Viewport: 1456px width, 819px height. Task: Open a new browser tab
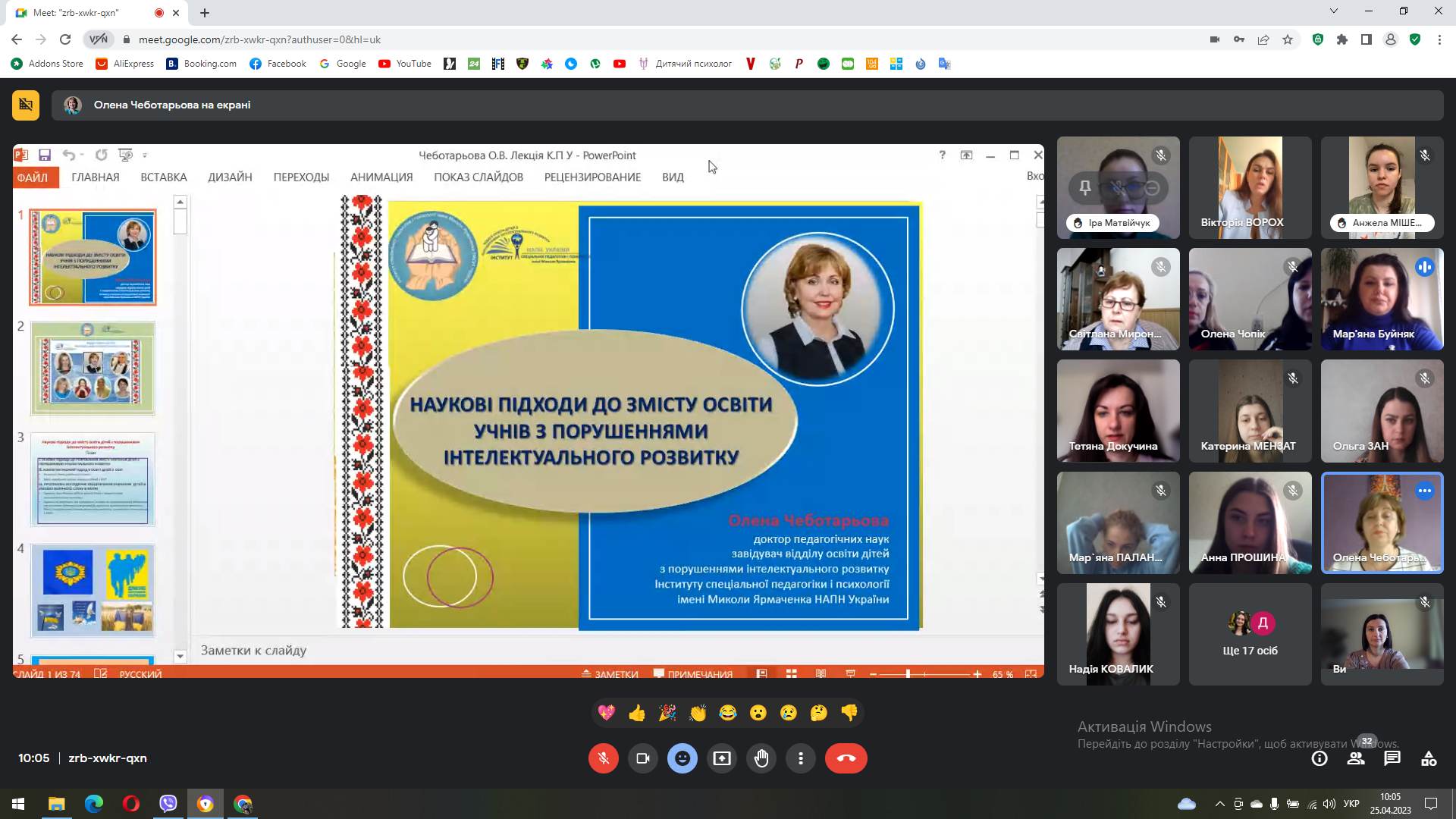pos(205,13)
